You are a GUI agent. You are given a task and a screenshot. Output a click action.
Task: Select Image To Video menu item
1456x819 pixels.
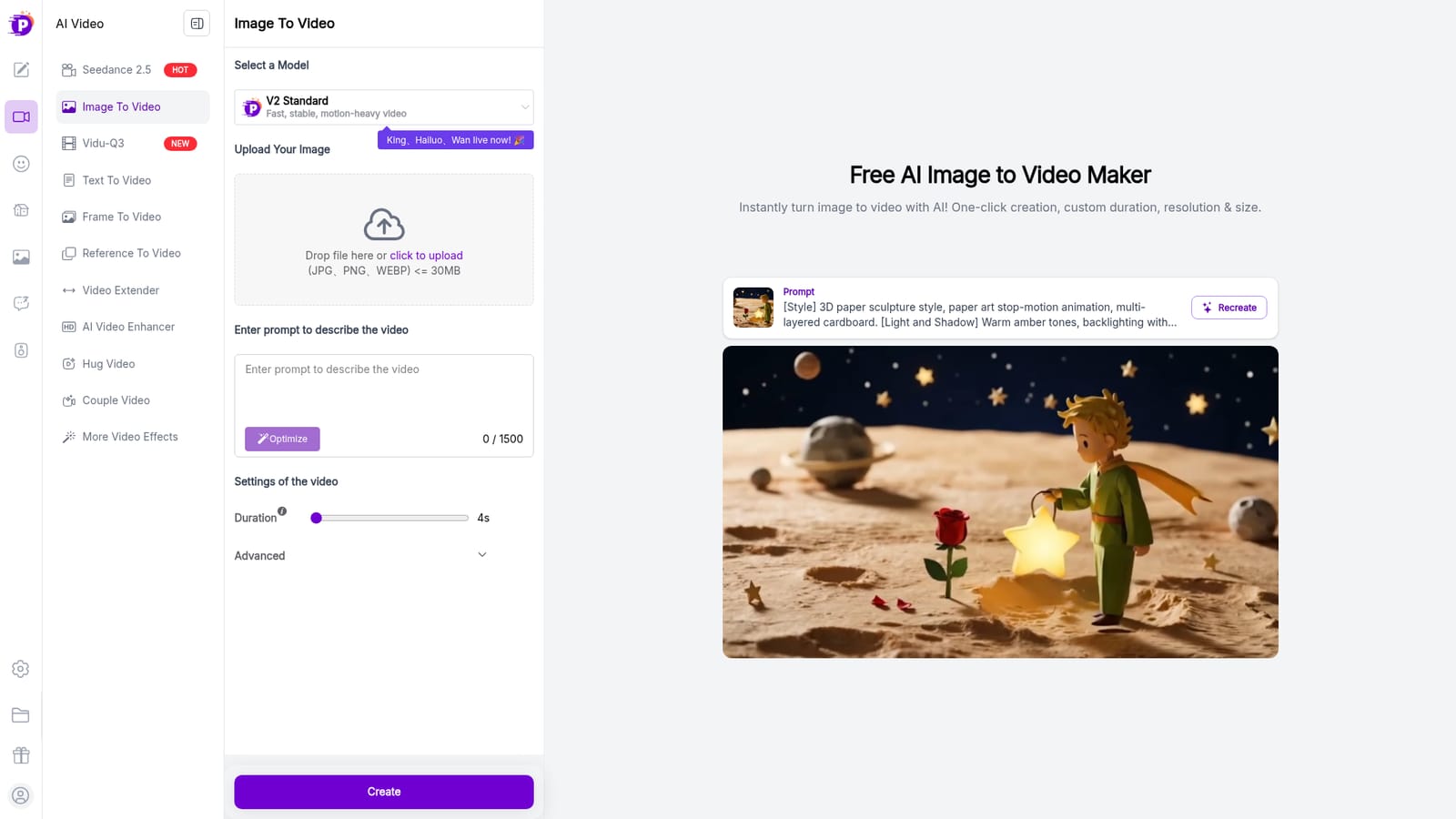click(133, 106)
